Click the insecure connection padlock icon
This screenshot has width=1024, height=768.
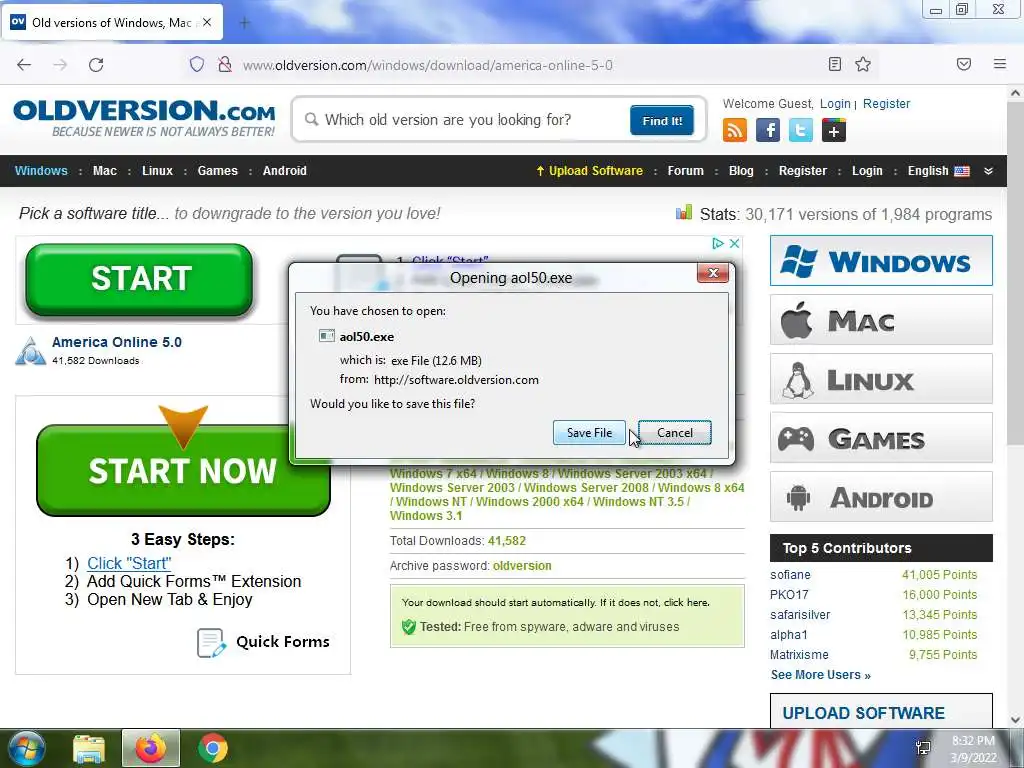pyautogui.click(x=225, y=64)
